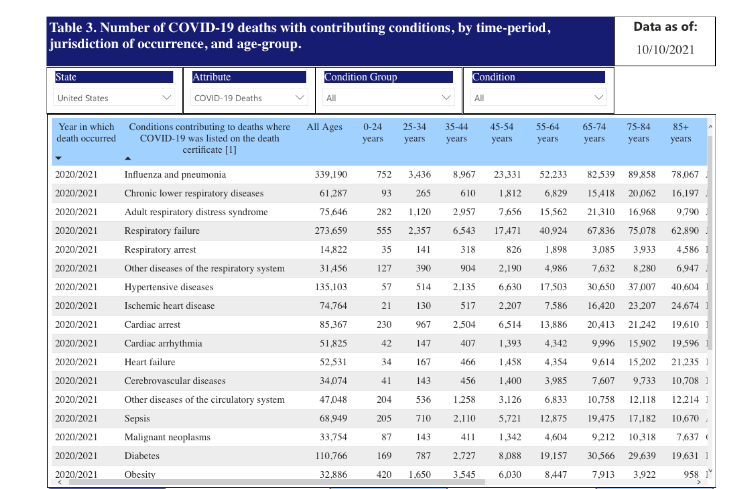Click sort arrow under Year column header

[58, 158]
